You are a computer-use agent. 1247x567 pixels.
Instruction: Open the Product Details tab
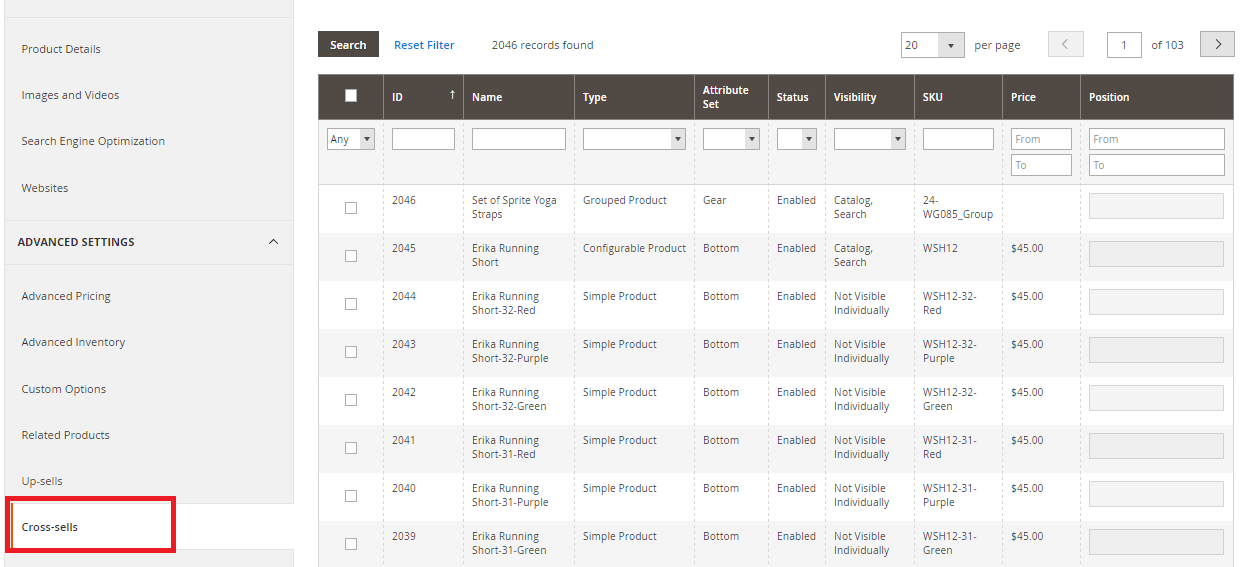click(x=61, y=49)
